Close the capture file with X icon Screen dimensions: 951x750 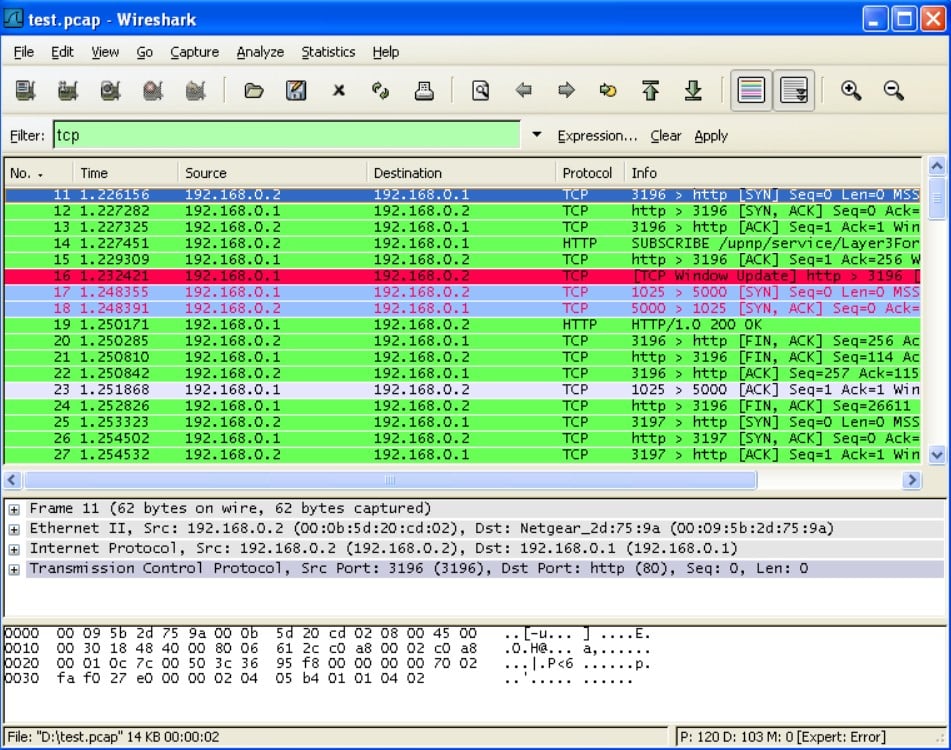(x=338, y=91)
